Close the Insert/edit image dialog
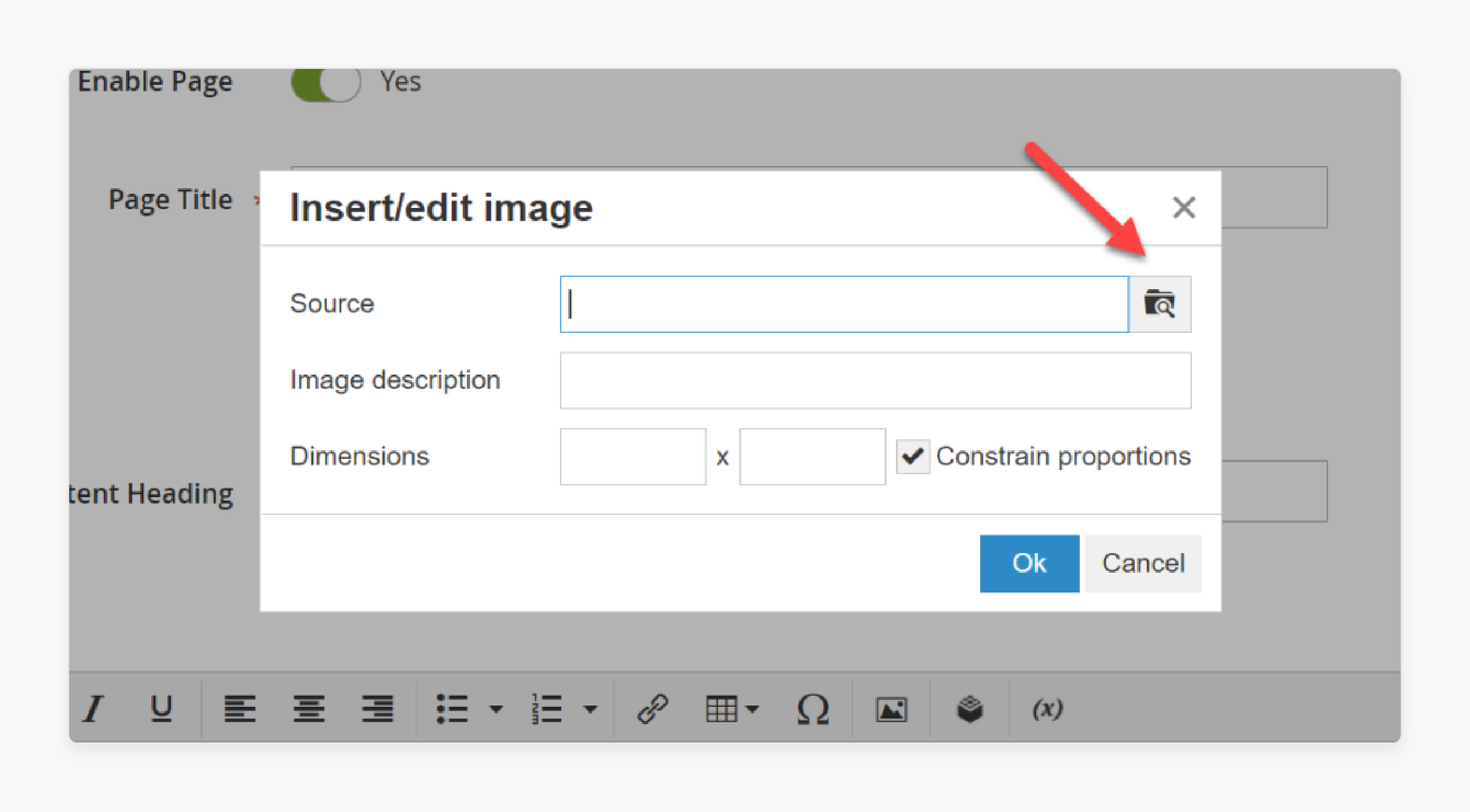 [x=1184, y=208]
